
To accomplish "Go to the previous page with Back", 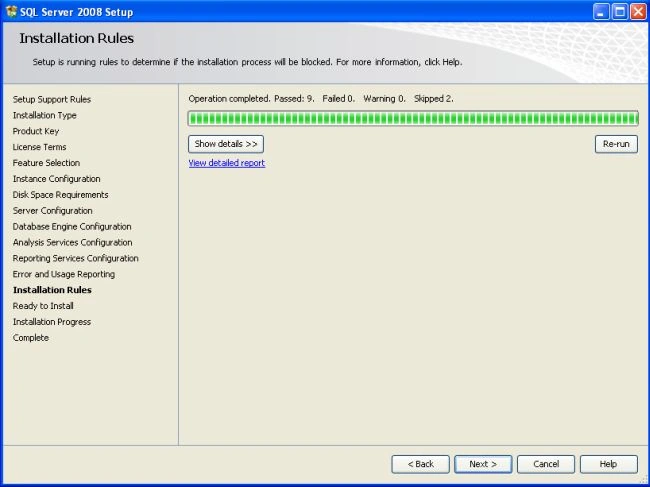I will tap(420, 464).
